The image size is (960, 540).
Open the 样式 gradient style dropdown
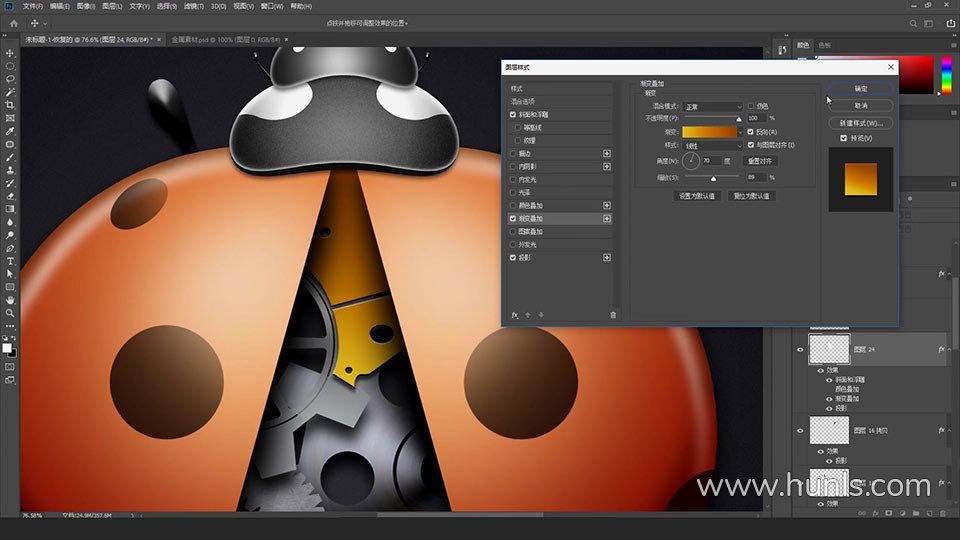pos(713,145)
